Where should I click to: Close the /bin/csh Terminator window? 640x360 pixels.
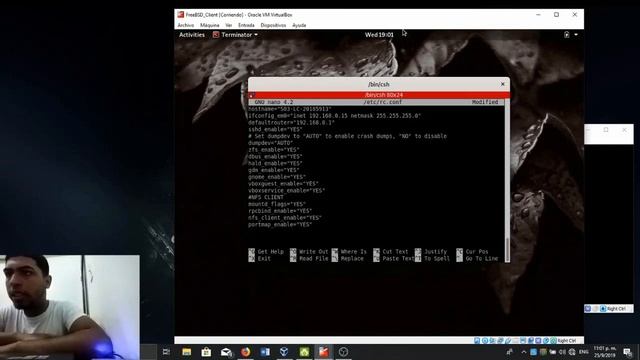pyautogui.click(x=502, y=84)
